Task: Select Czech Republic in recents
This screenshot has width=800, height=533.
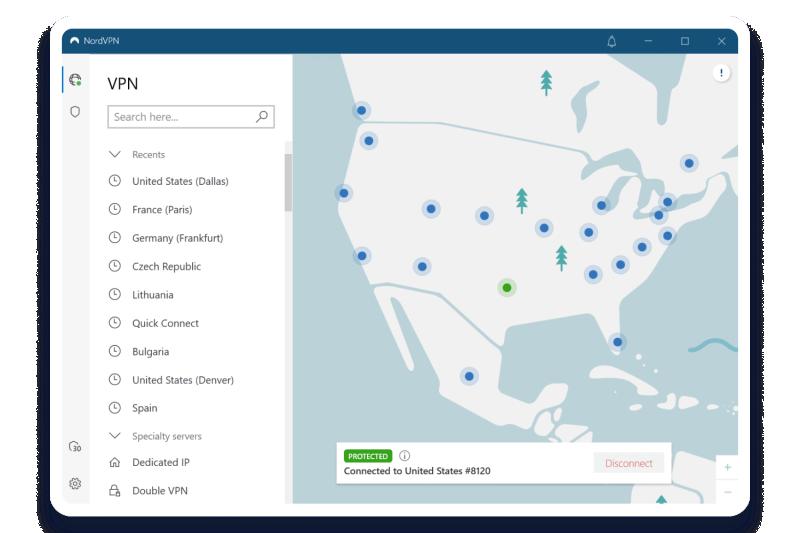Action: click(x=166, y=266)
